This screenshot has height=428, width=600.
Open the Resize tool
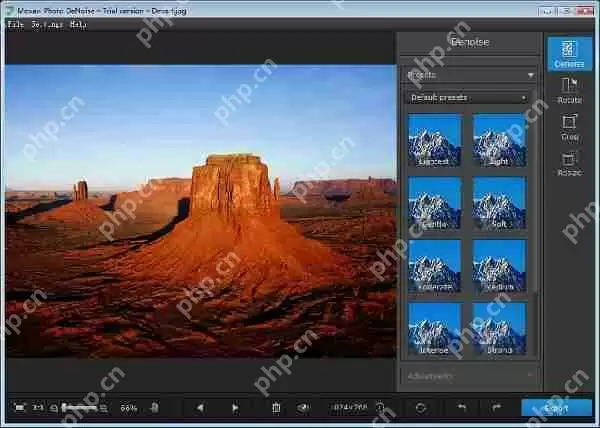569,162
